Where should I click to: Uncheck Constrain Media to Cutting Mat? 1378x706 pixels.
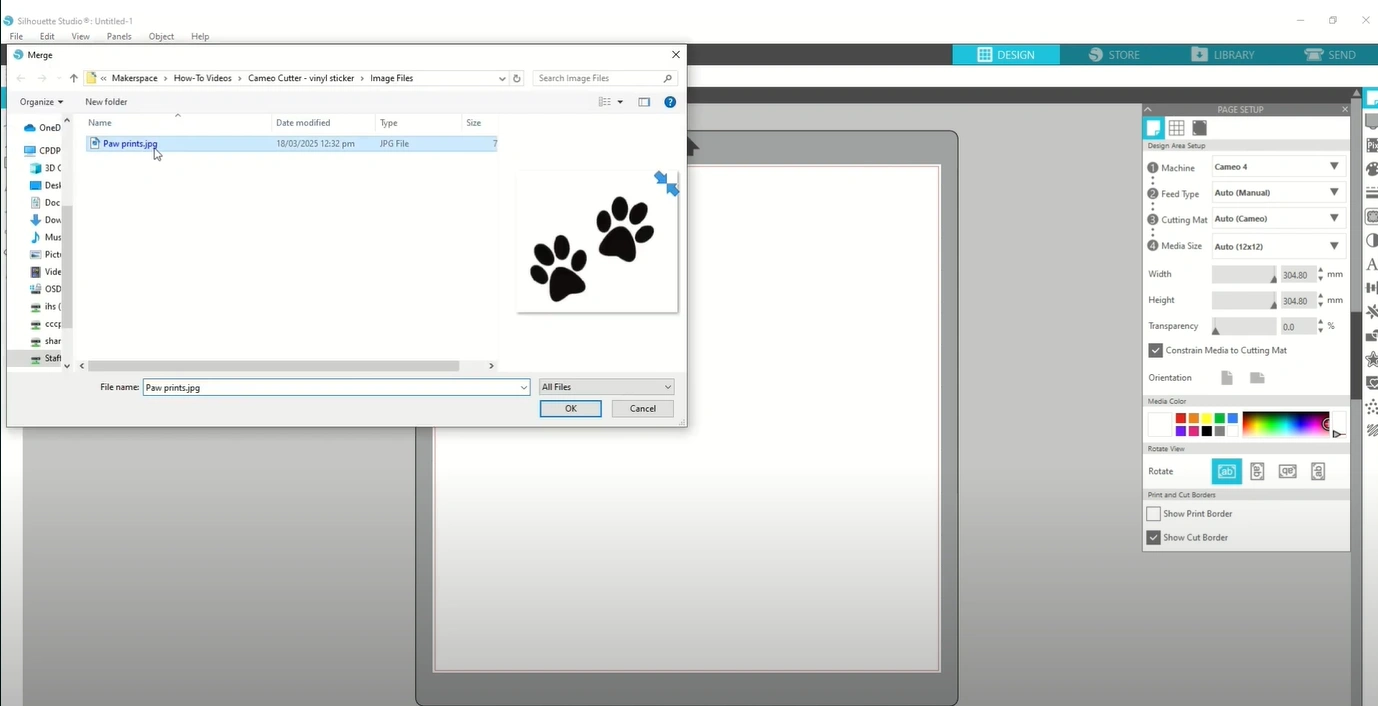pyautogui.click(x=1155, y=351)
